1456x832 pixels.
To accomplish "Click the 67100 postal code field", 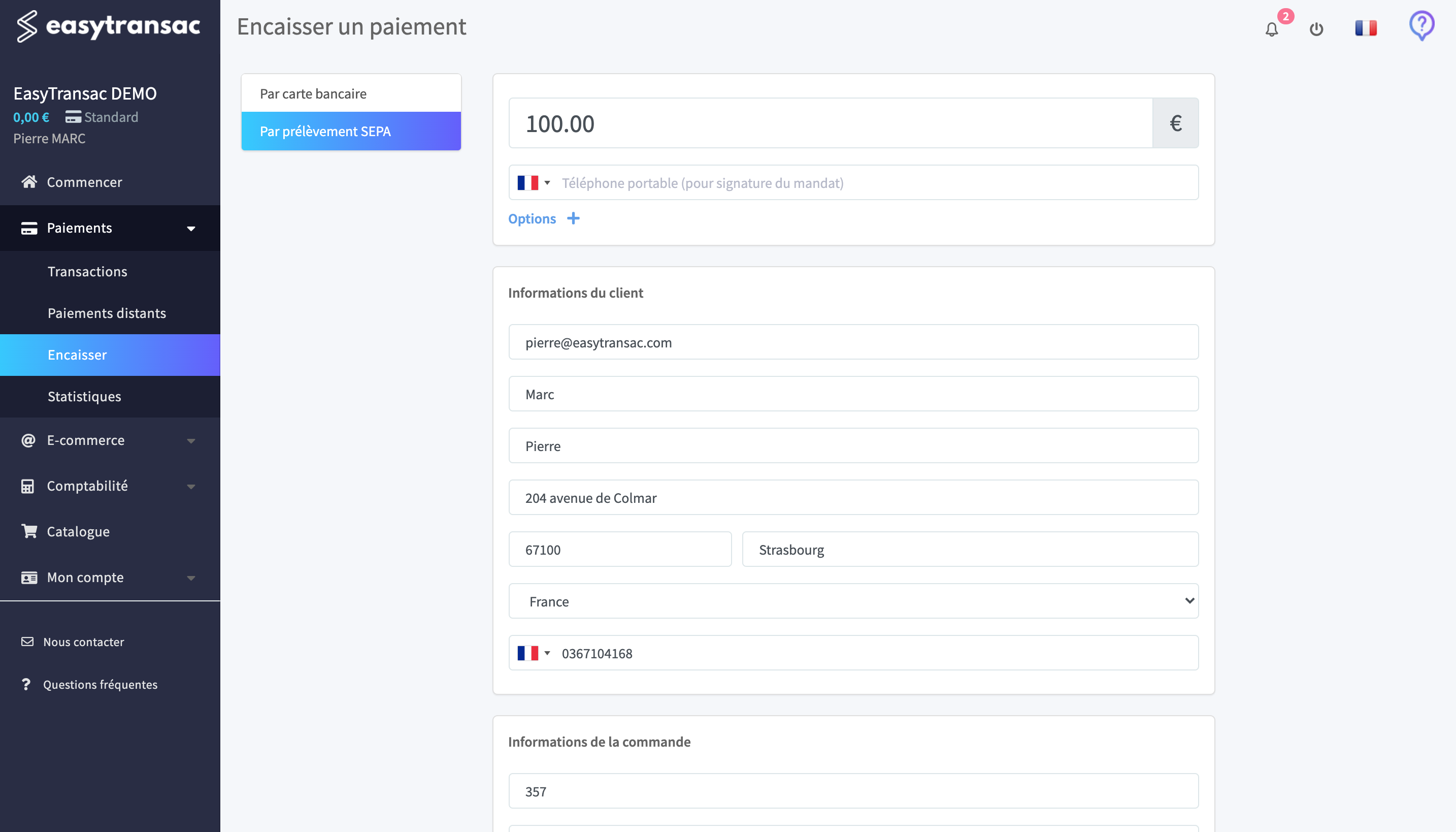I will coord(619,549).
